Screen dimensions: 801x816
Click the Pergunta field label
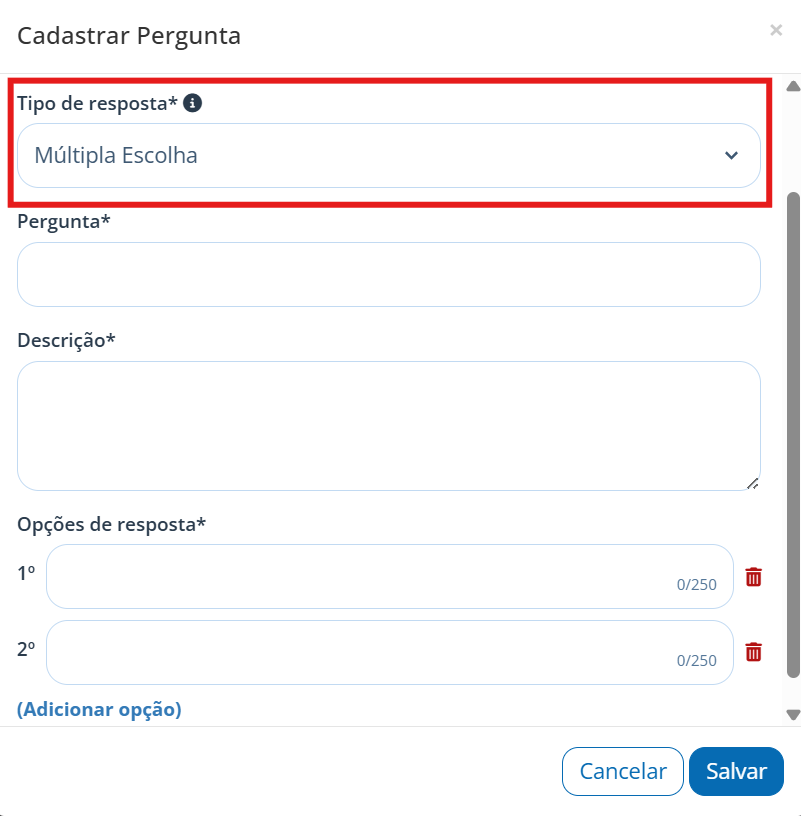click(63, 221)
